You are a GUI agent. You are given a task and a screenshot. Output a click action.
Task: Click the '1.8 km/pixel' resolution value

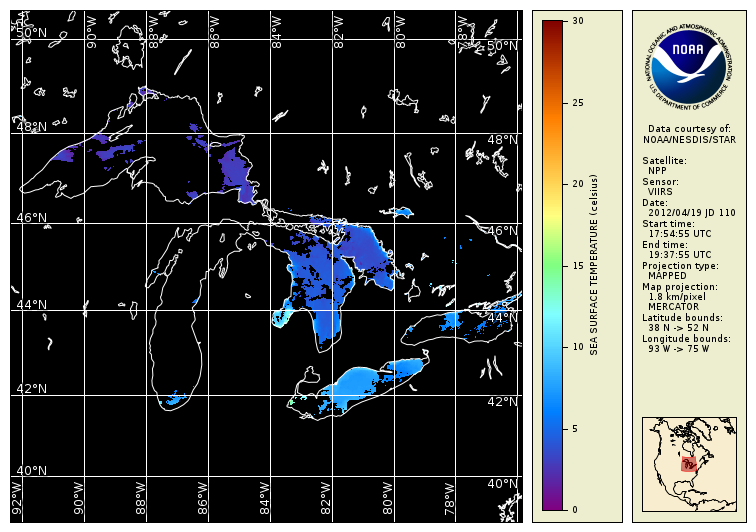point(677,297)
